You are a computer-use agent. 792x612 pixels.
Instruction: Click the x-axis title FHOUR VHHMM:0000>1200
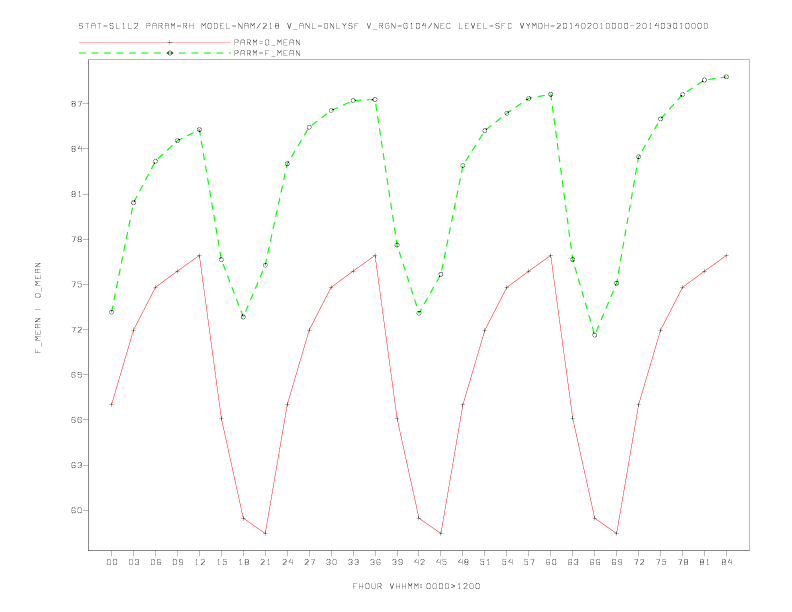tap(416, 586)
